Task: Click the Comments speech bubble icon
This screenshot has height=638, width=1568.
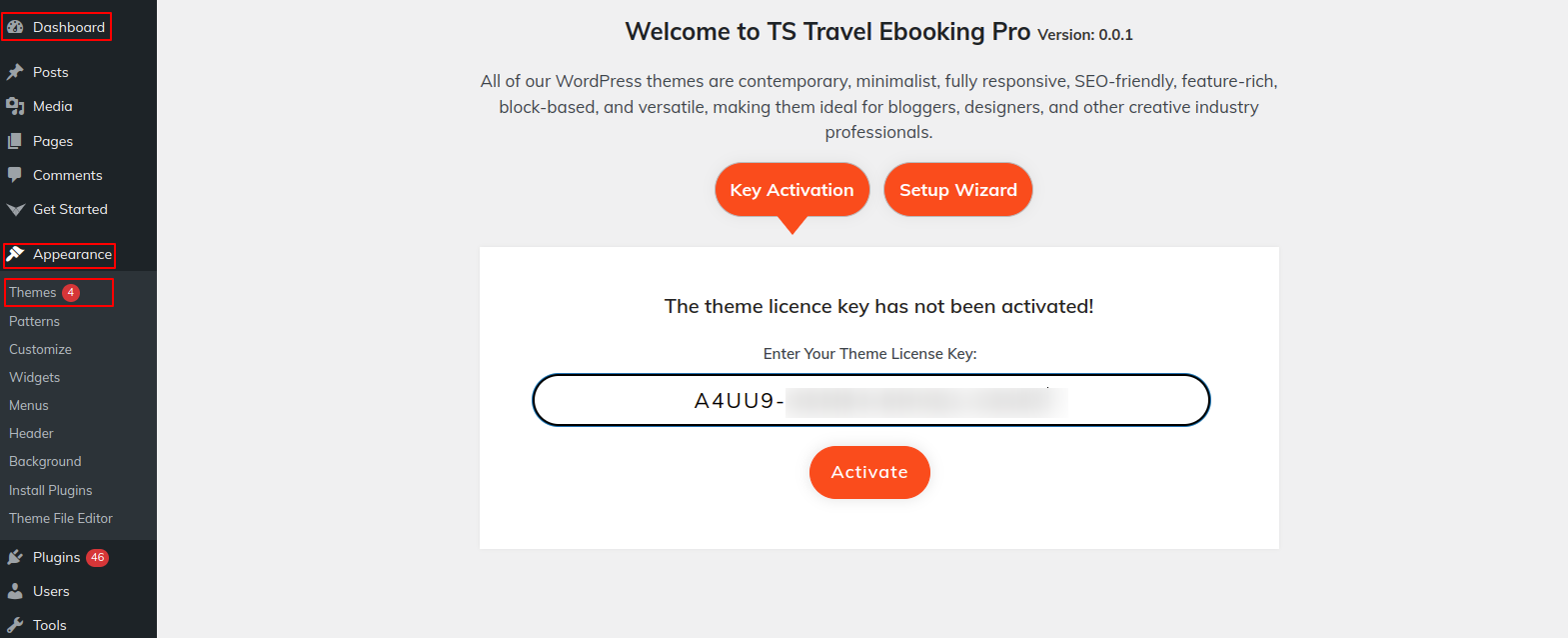Action: coord(15,175)
